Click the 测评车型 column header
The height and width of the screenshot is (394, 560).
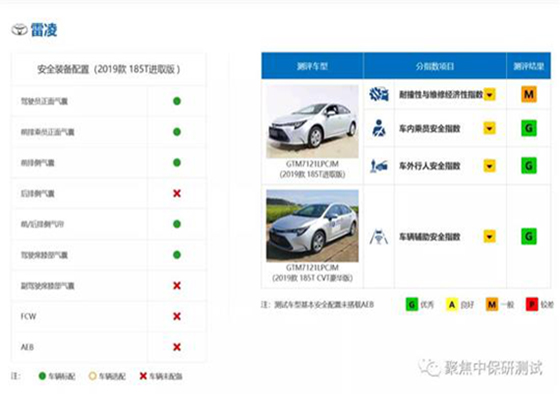pos(312,66)
